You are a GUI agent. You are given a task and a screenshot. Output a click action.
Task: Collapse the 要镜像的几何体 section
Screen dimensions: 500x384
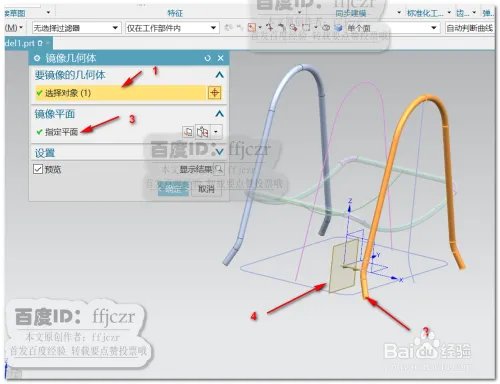pos(219,75)
